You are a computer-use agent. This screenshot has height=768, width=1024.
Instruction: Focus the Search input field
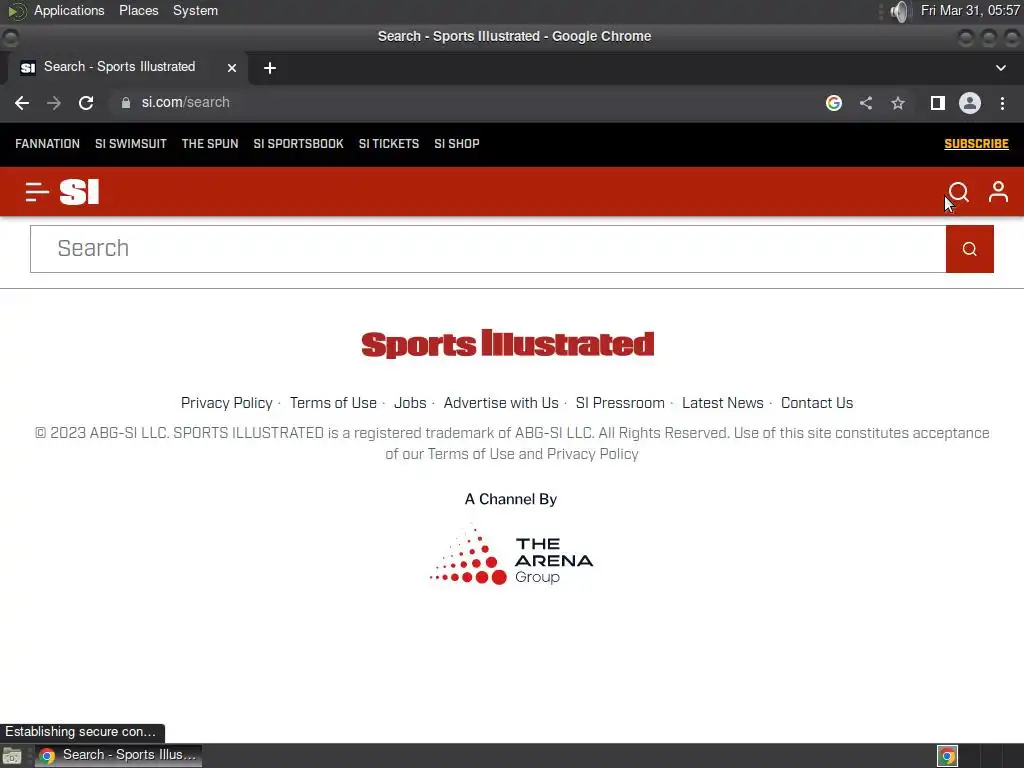[488, 249]
